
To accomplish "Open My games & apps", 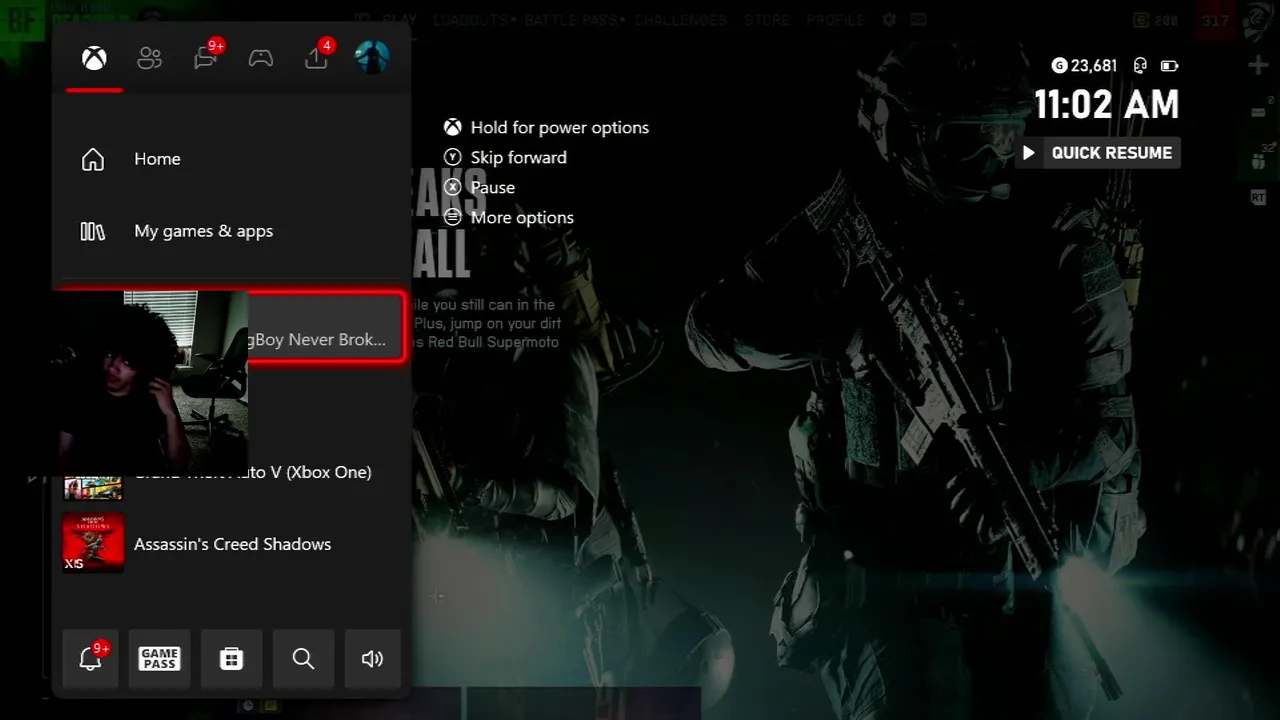I will click(x=231, y=231).
